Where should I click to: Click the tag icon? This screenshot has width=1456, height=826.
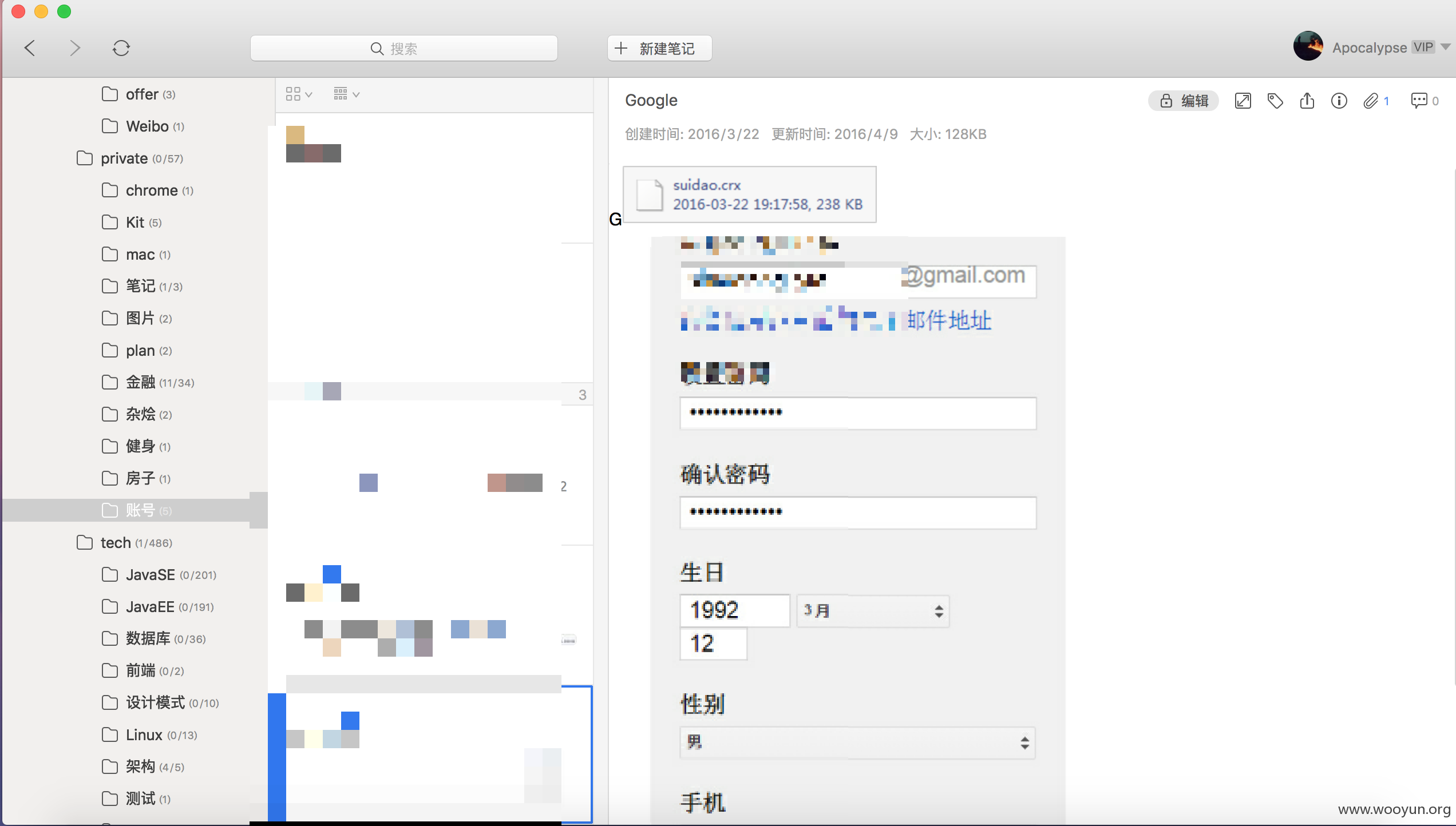pyautogui.click(x=1275, y=101)
